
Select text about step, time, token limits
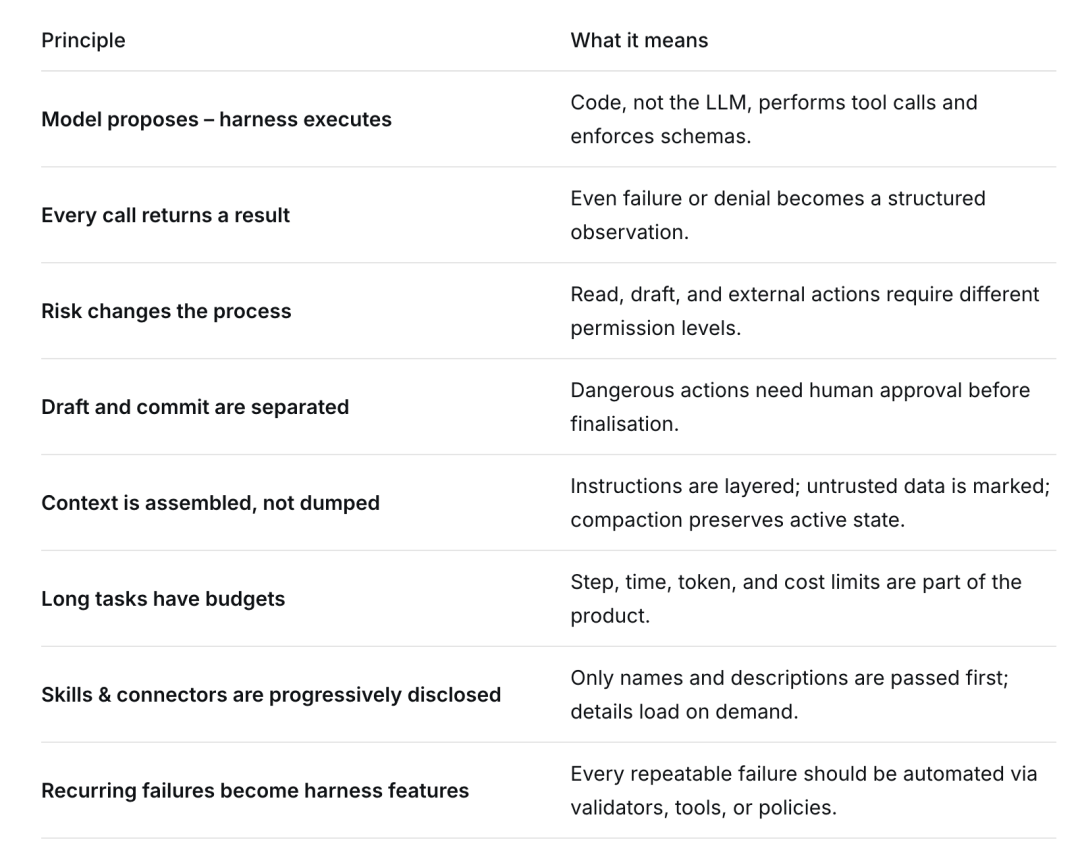tap(796, 599)
